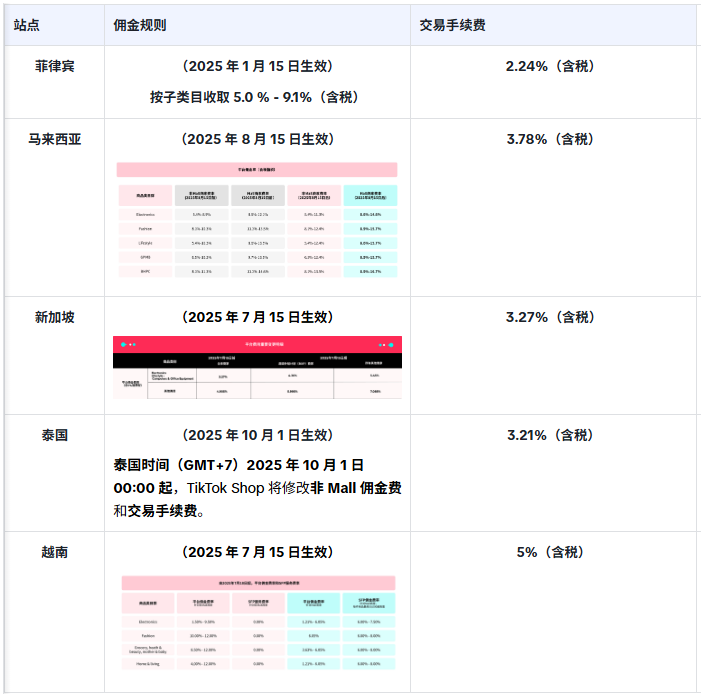
Task: Open the Malaysia commission rate table image
Action: tap(257, 220)
